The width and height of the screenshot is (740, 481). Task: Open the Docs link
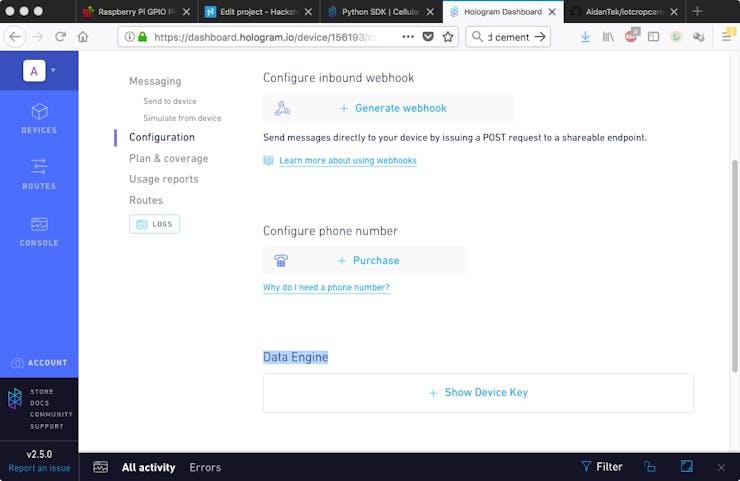click(39, 403)
